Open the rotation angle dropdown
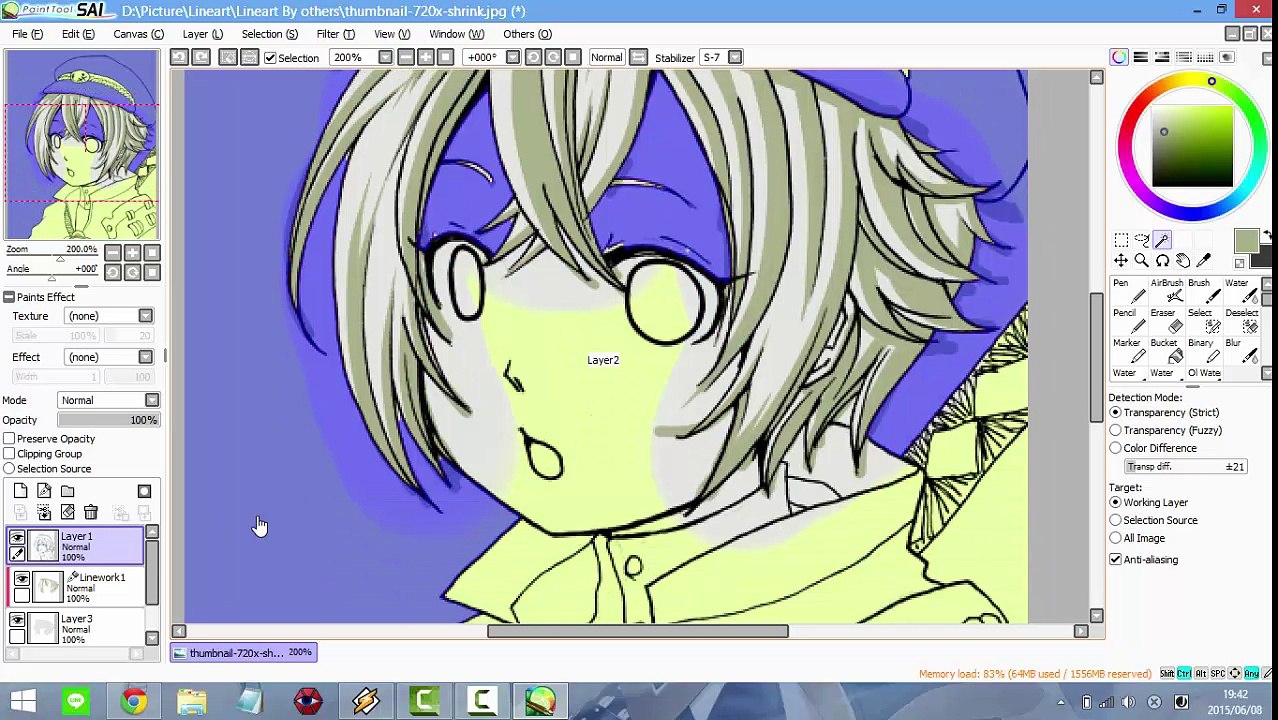Image resolution: width=1278 pixels, height=720 pixels. [513, 57]
